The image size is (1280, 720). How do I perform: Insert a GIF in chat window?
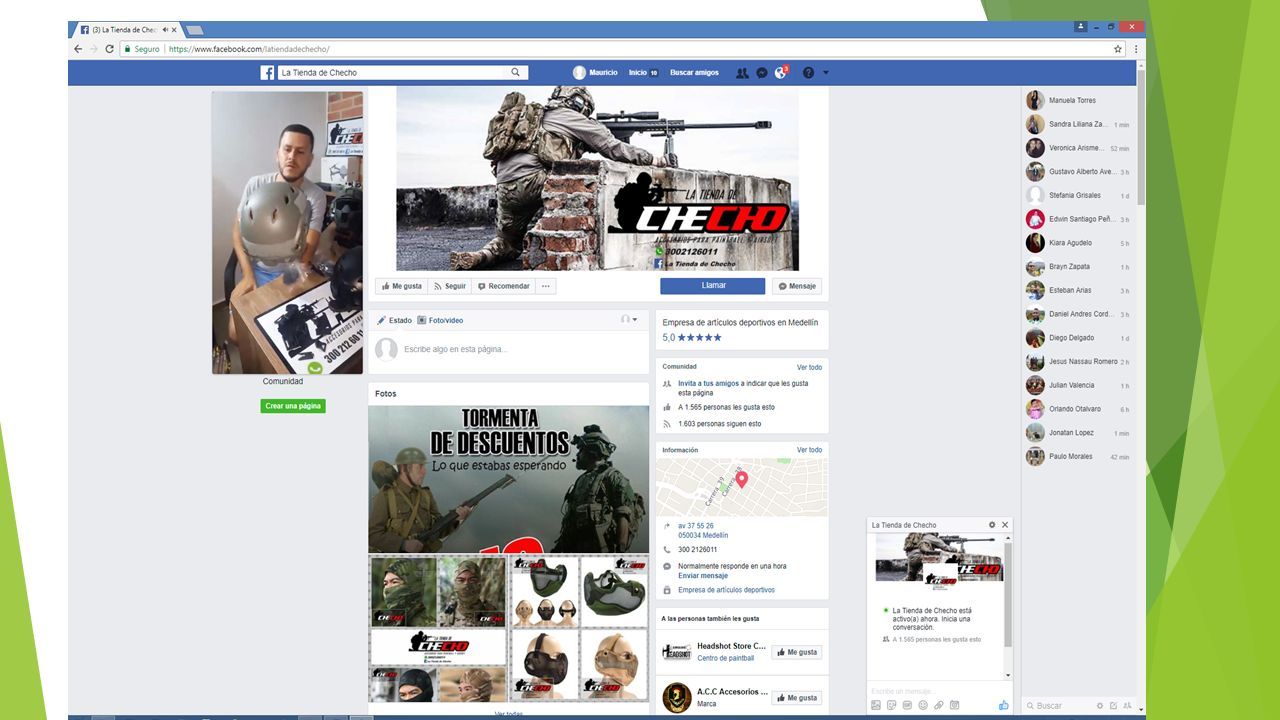pyautogui.click(x=907, y=705)
